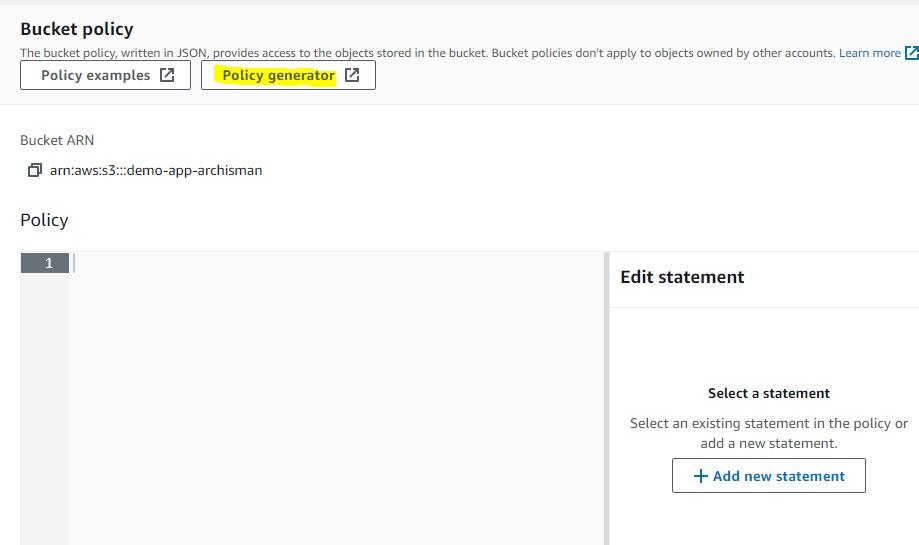Select line number 1 in the editor gutter
The width and height of the screenshot is (919, 545).
point(45,263)
